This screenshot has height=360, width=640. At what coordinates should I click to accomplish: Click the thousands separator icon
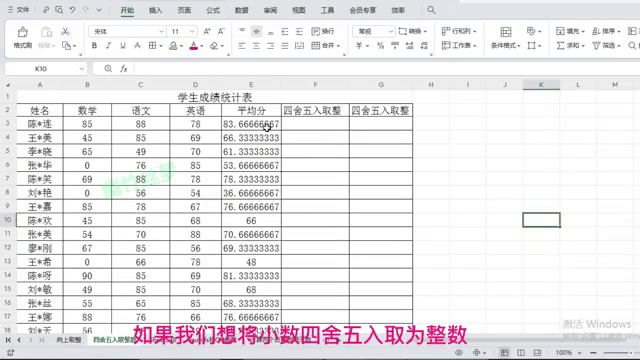point(395,46)
